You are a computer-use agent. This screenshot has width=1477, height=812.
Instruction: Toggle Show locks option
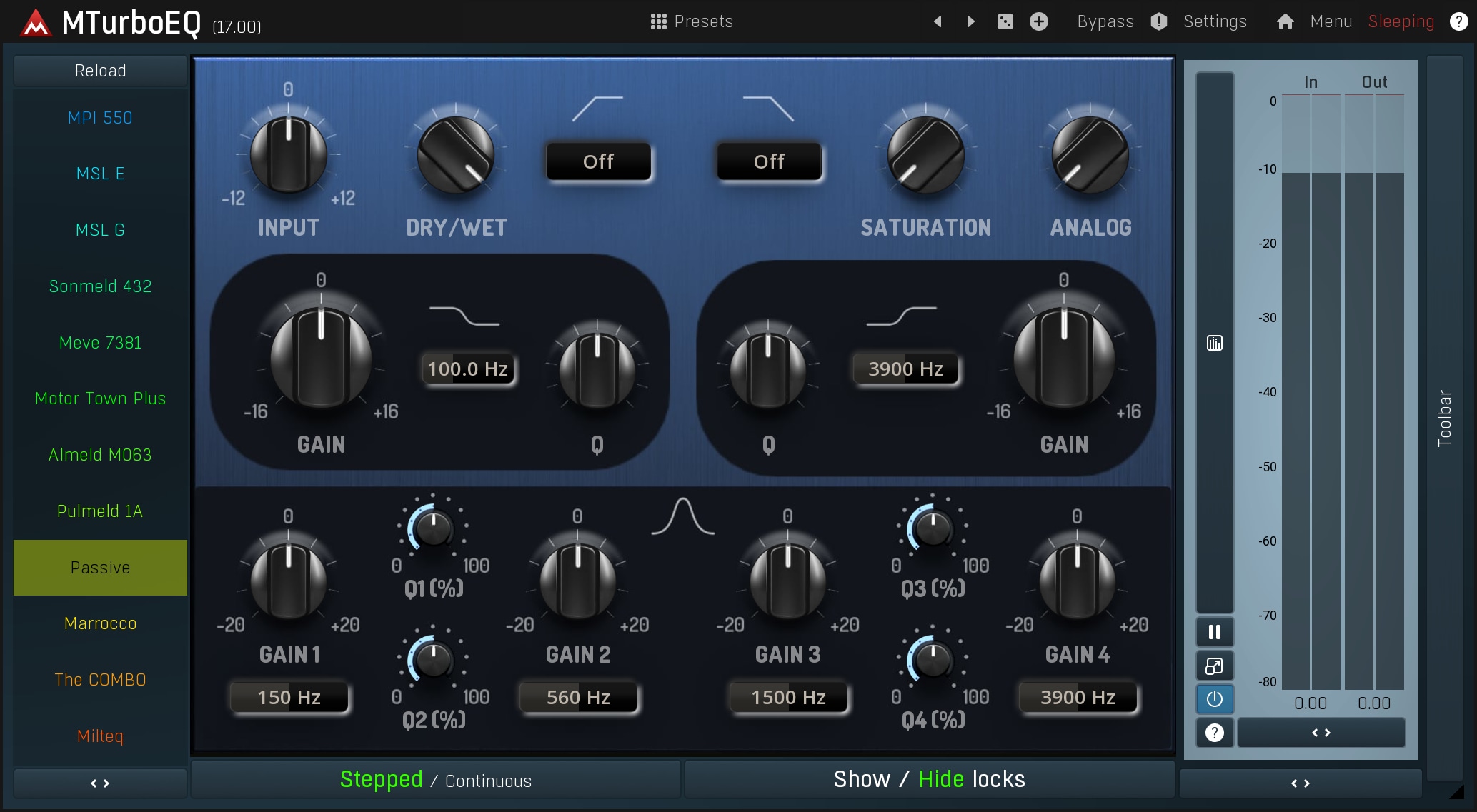point(861,779)
